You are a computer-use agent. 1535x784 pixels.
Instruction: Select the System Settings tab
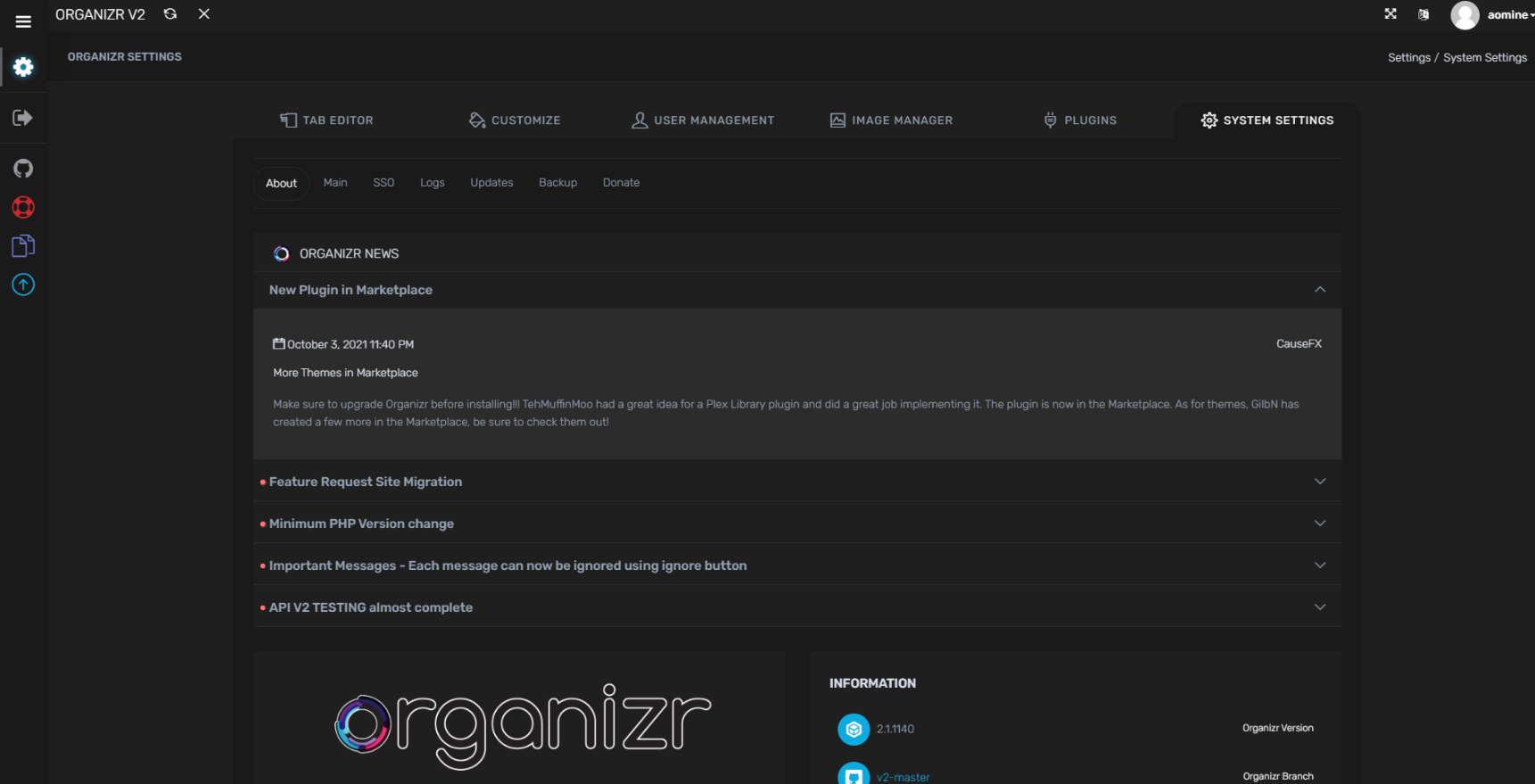1267,120
